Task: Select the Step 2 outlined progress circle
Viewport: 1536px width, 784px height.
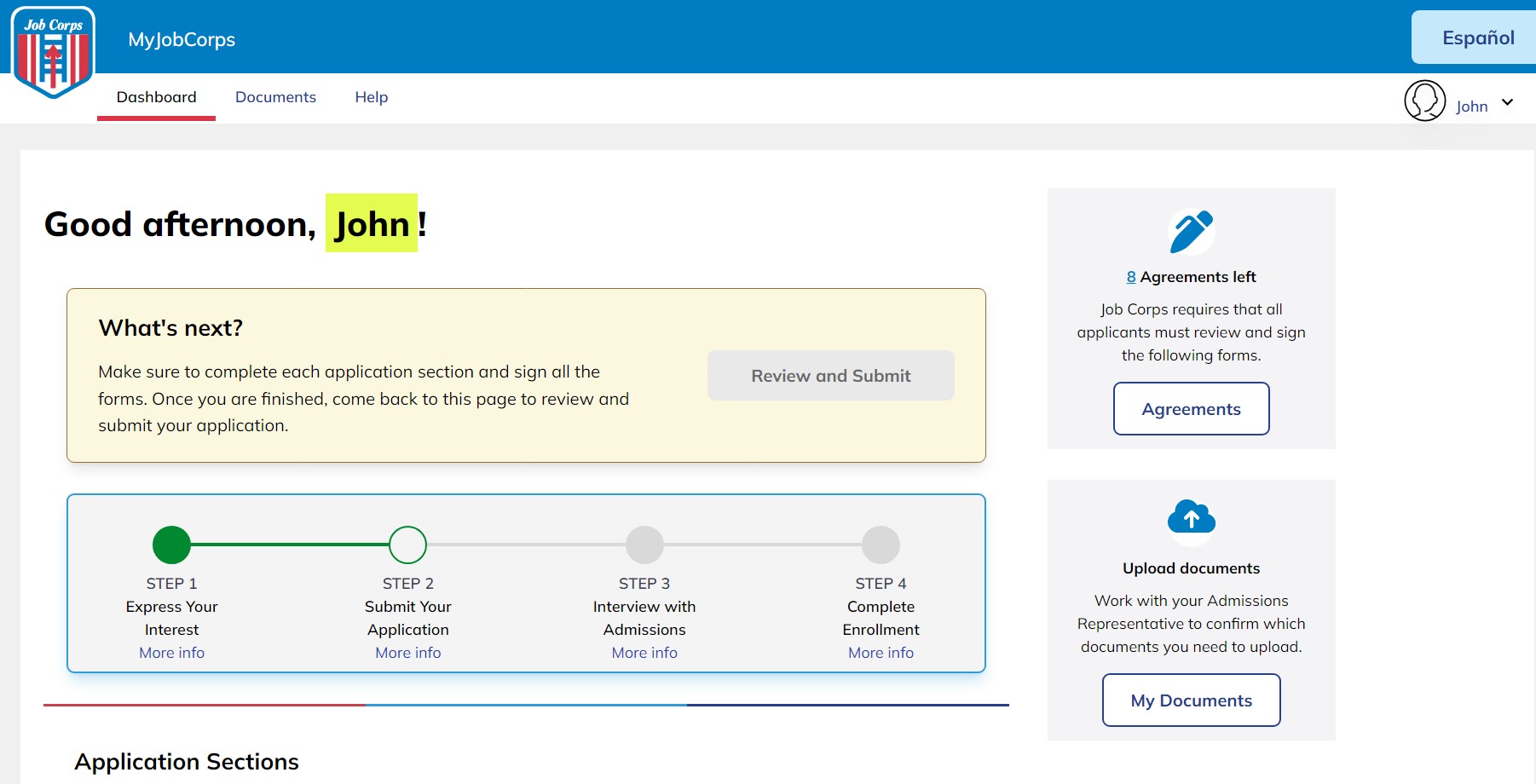Action: (x=407, y=545)
